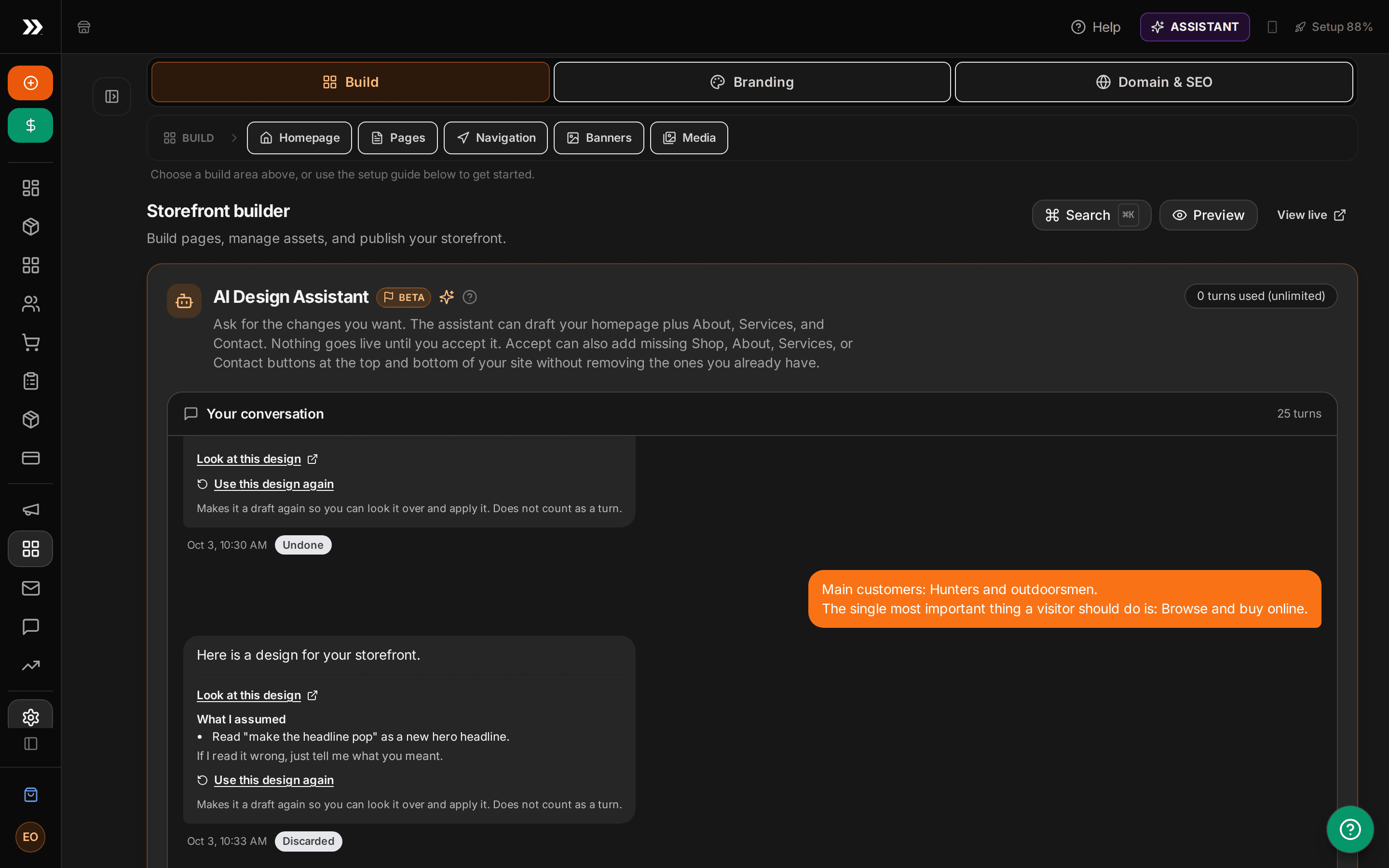Open the megaphone marketing icon
This screenshot has width=1389, height=868.
click(x=30, y=510)
